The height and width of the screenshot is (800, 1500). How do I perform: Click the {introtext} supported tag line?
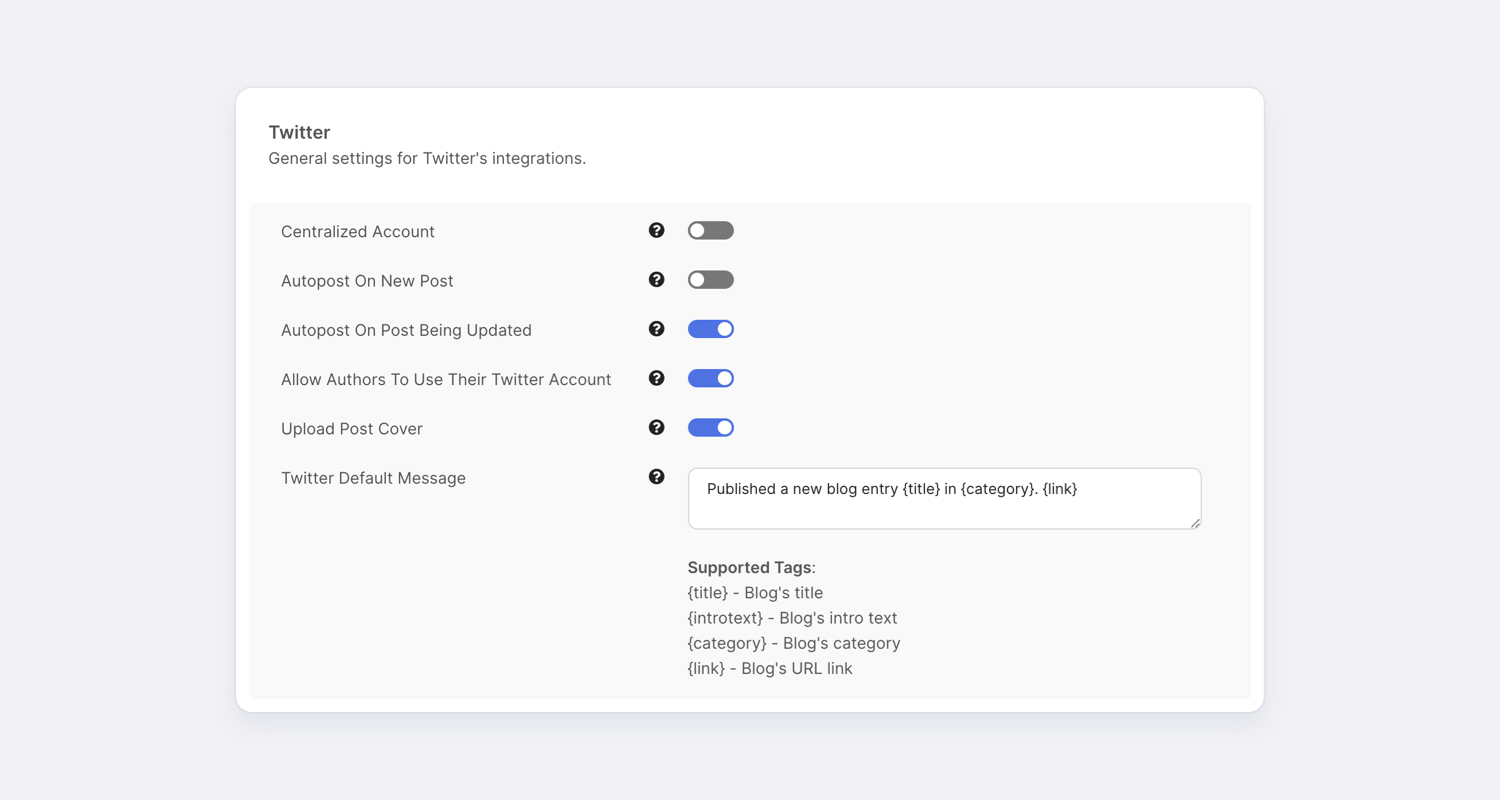tap(792, 618)
